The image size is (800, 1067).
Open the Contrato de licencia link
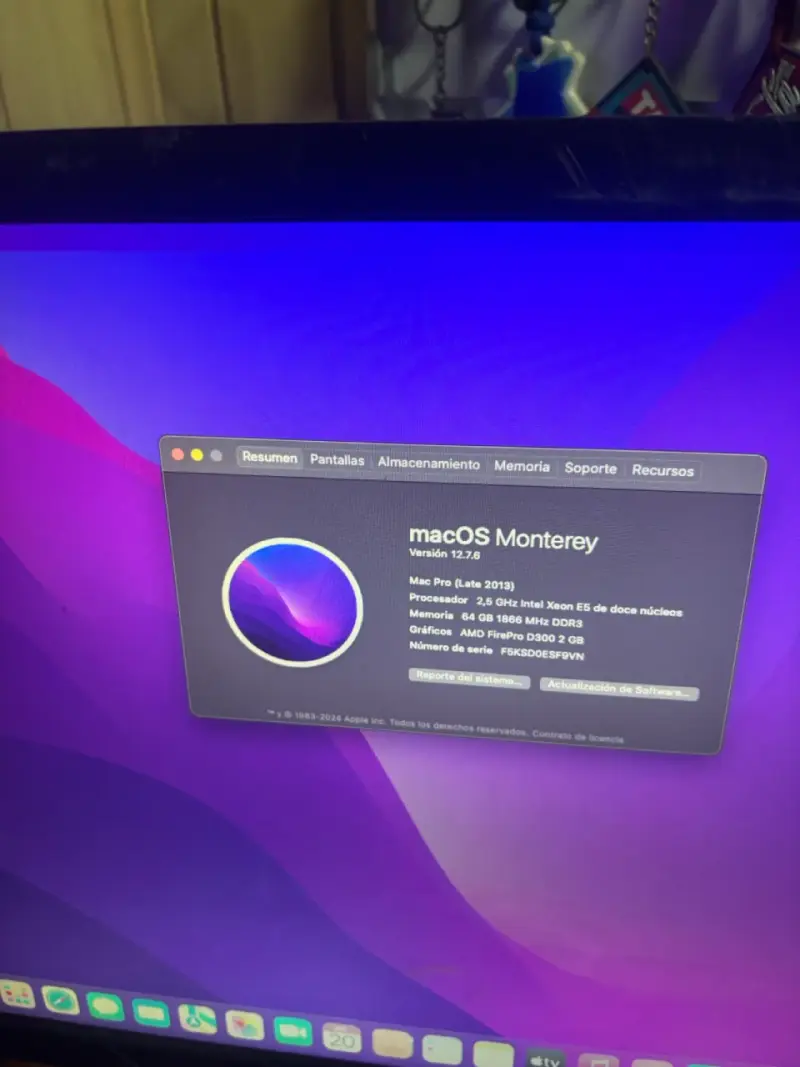pyautogui.click(x=578, y=736)
